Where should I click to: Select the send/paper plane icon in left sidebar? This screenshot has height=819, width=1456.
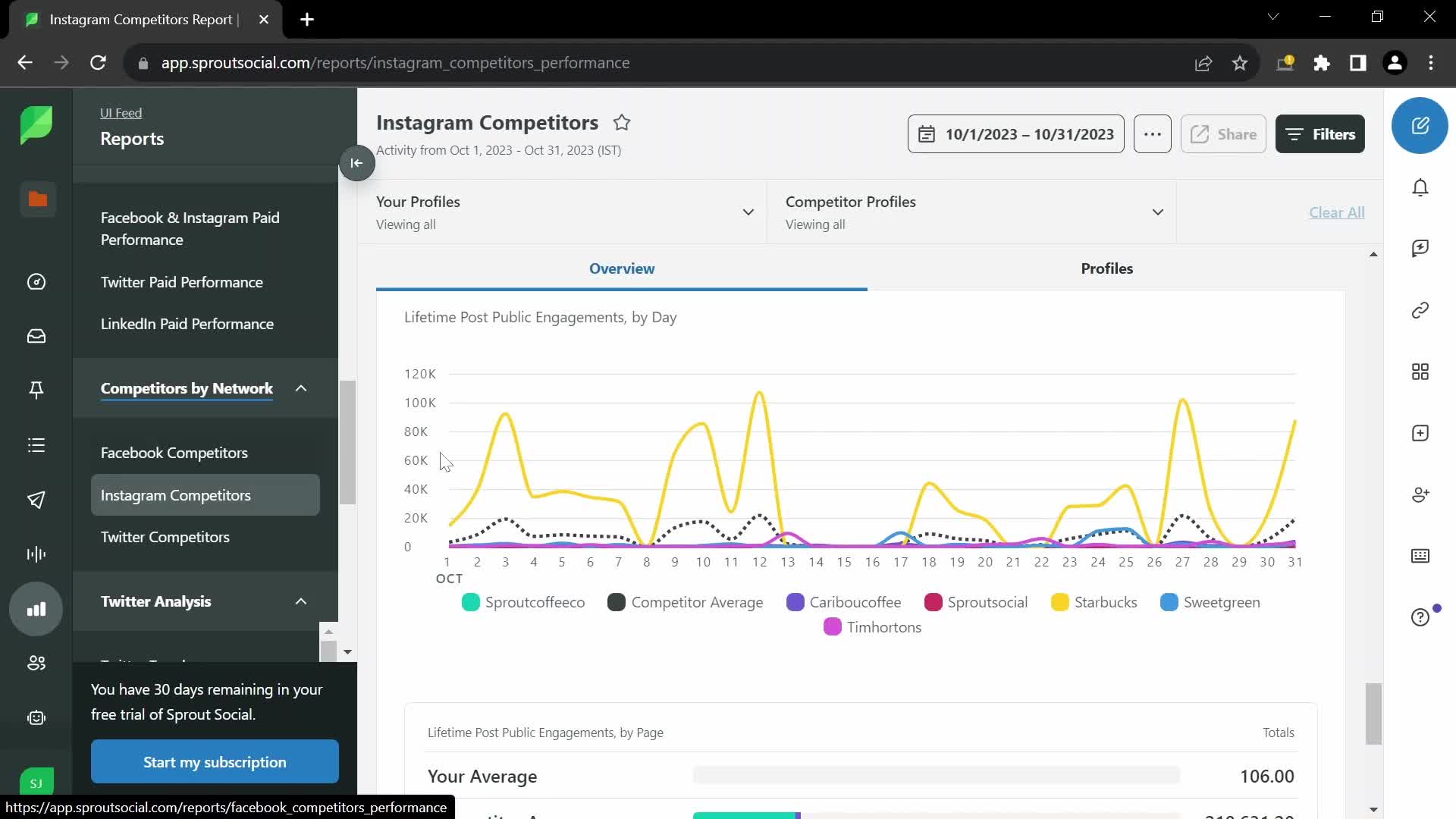point(36,499)
